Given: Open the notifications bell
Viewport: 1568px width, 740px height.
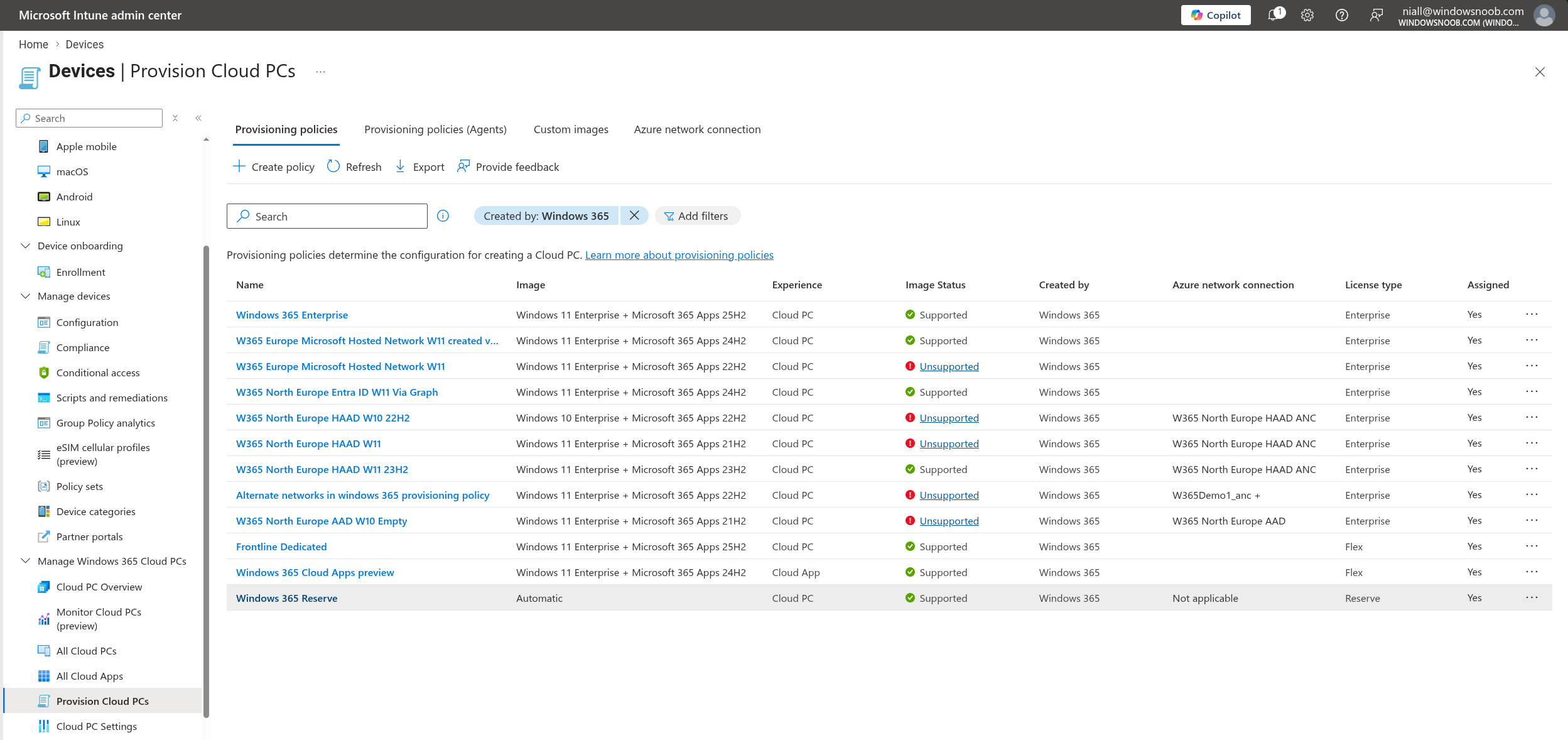Looking at the screenshot, I should click(x=1275, y=15).
